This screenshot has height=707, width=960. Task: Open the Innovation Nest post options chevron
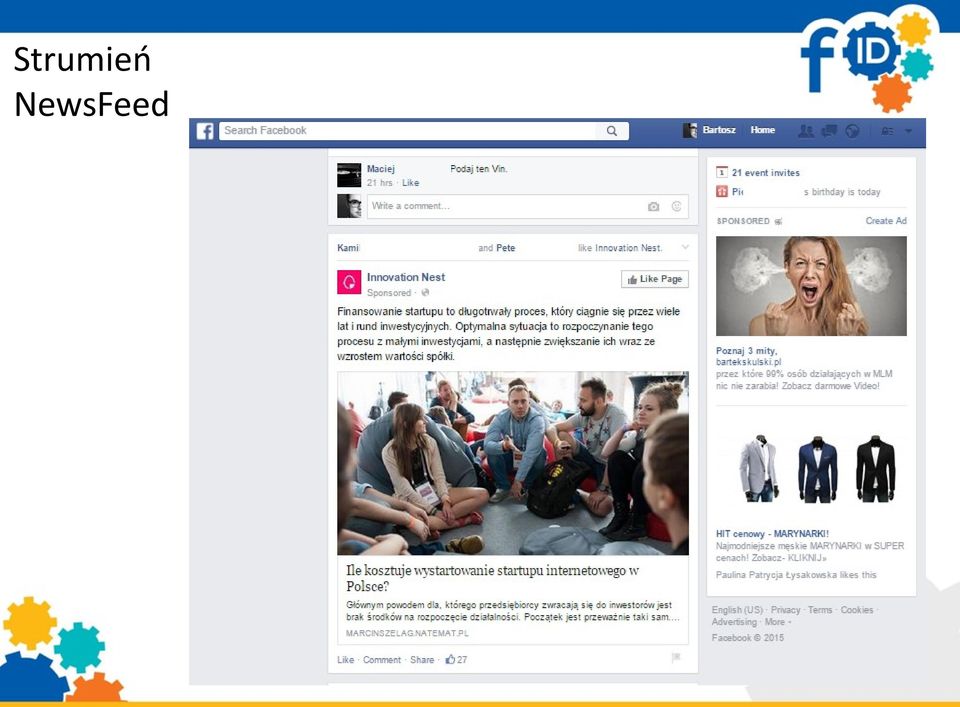[x=685, y=247]
